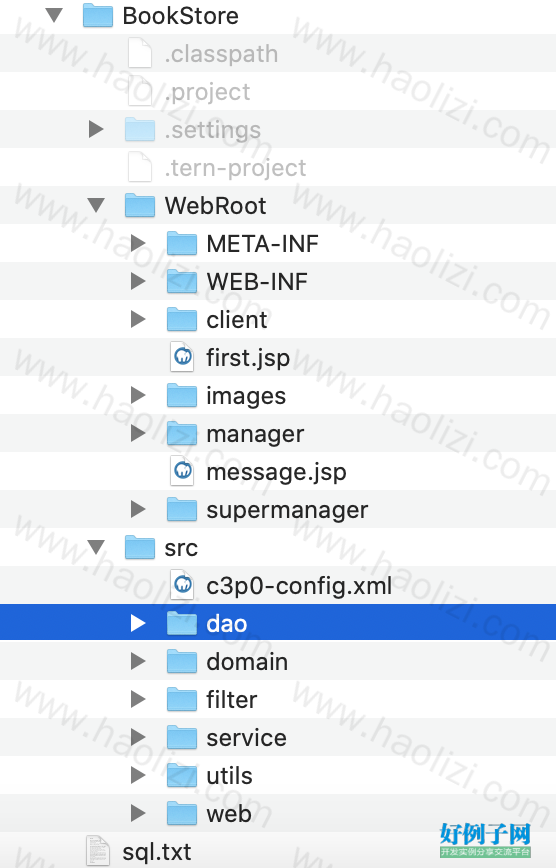Select the WebRoot folder name
Image resolution: width=556 pixels, height=868 pixels.
pyautogui.click(x=215, y=206)
